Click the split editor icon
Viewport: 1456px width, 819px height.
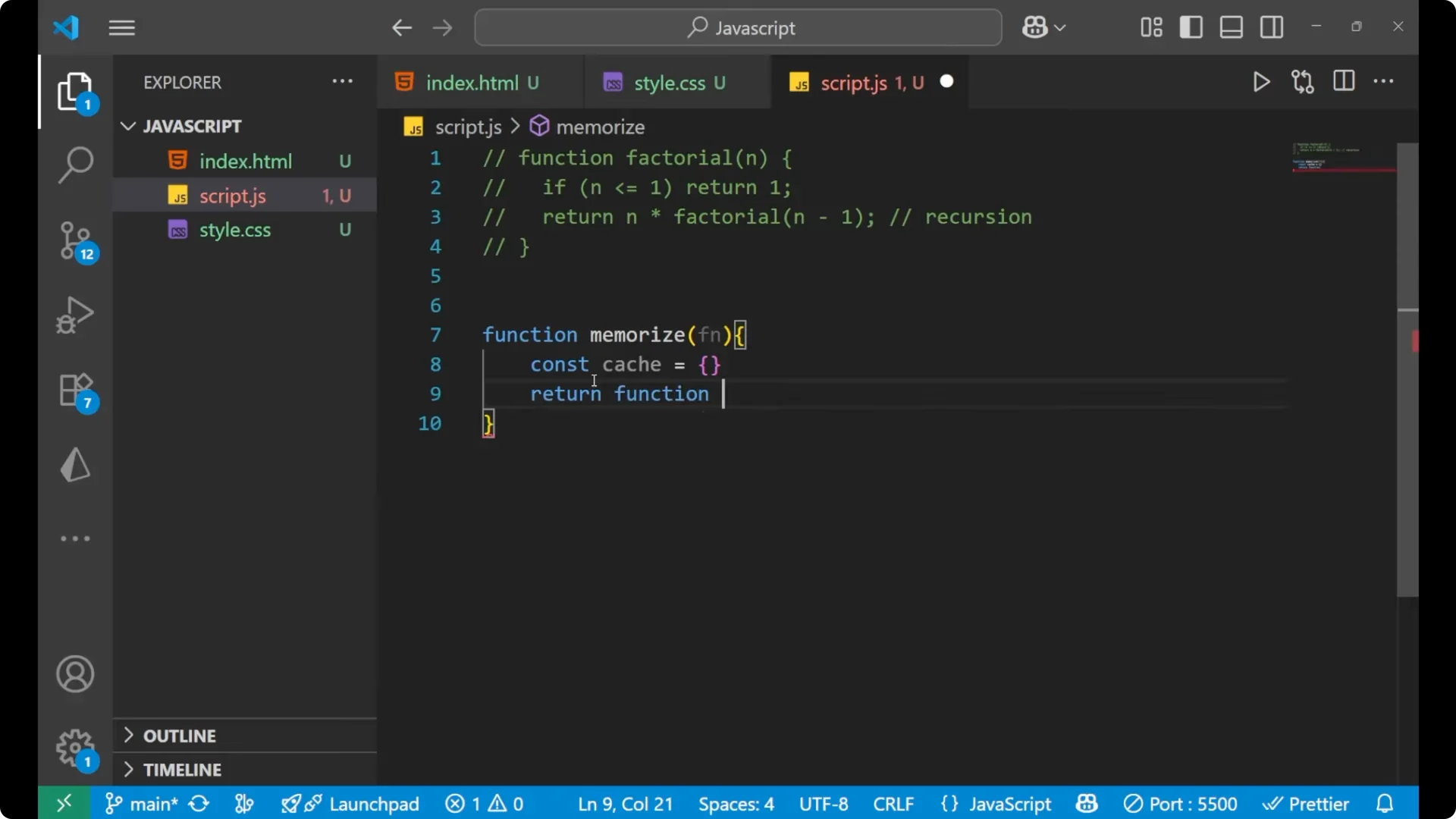tap(1343, 81)
